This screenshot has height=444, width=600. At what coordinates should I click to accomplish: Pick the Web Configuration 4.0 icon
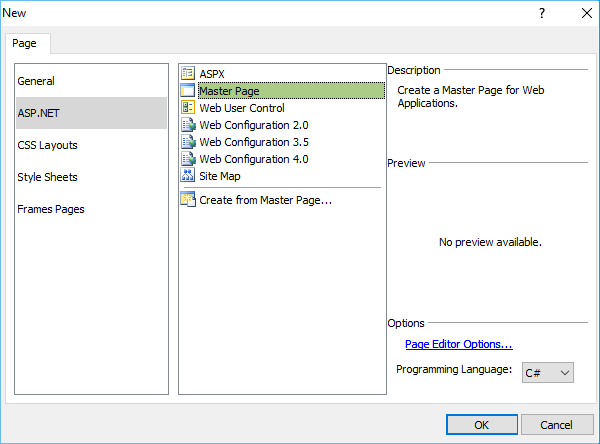(x=187, y=159)
